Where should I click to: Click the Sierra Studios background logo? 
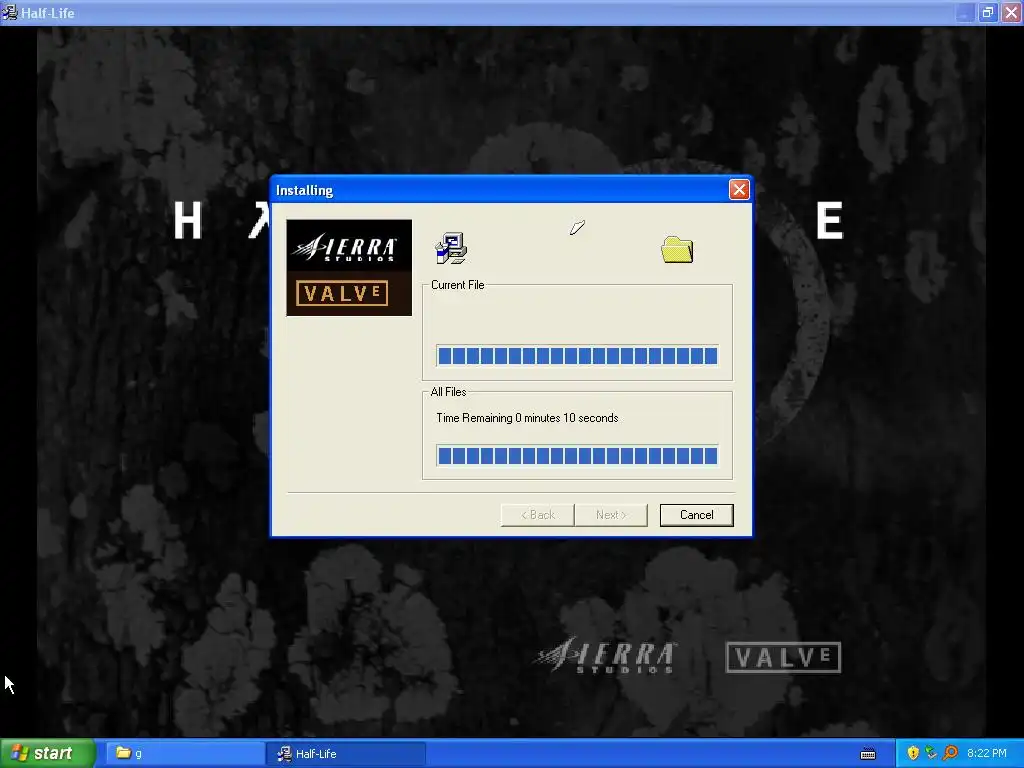click(x=605, y=655)
